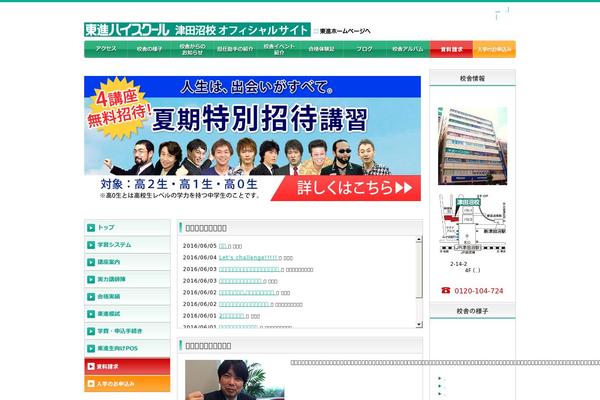Open the 校舎からのお知らせ nav tab
This screenshot has width=600, height=400.
point(192,49)
